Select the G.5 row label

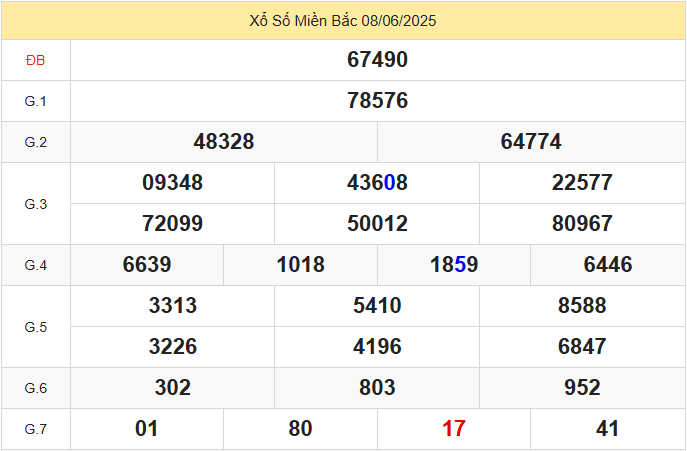35,327
